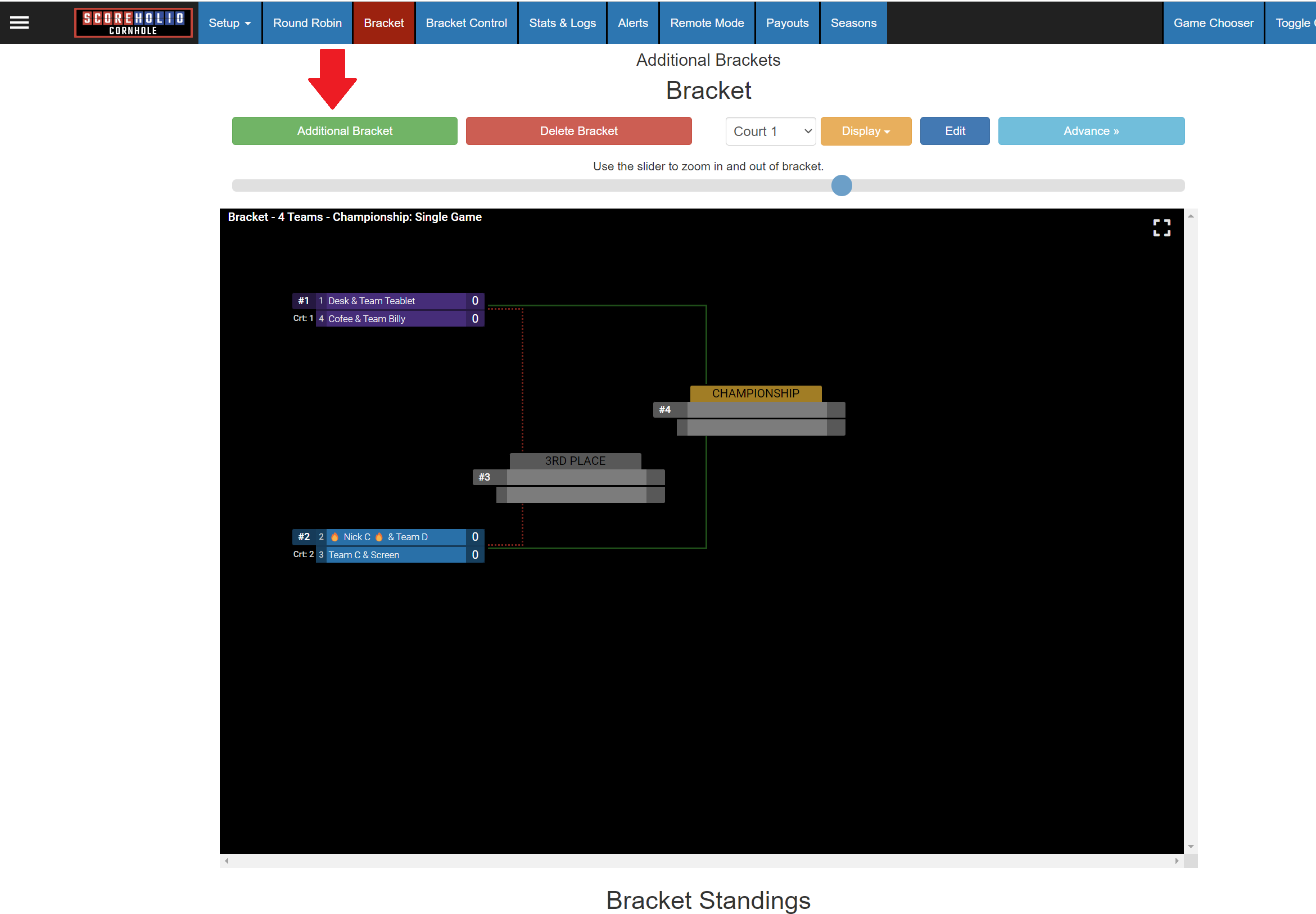Click horizontal scrollbar right arrow

1176,861
